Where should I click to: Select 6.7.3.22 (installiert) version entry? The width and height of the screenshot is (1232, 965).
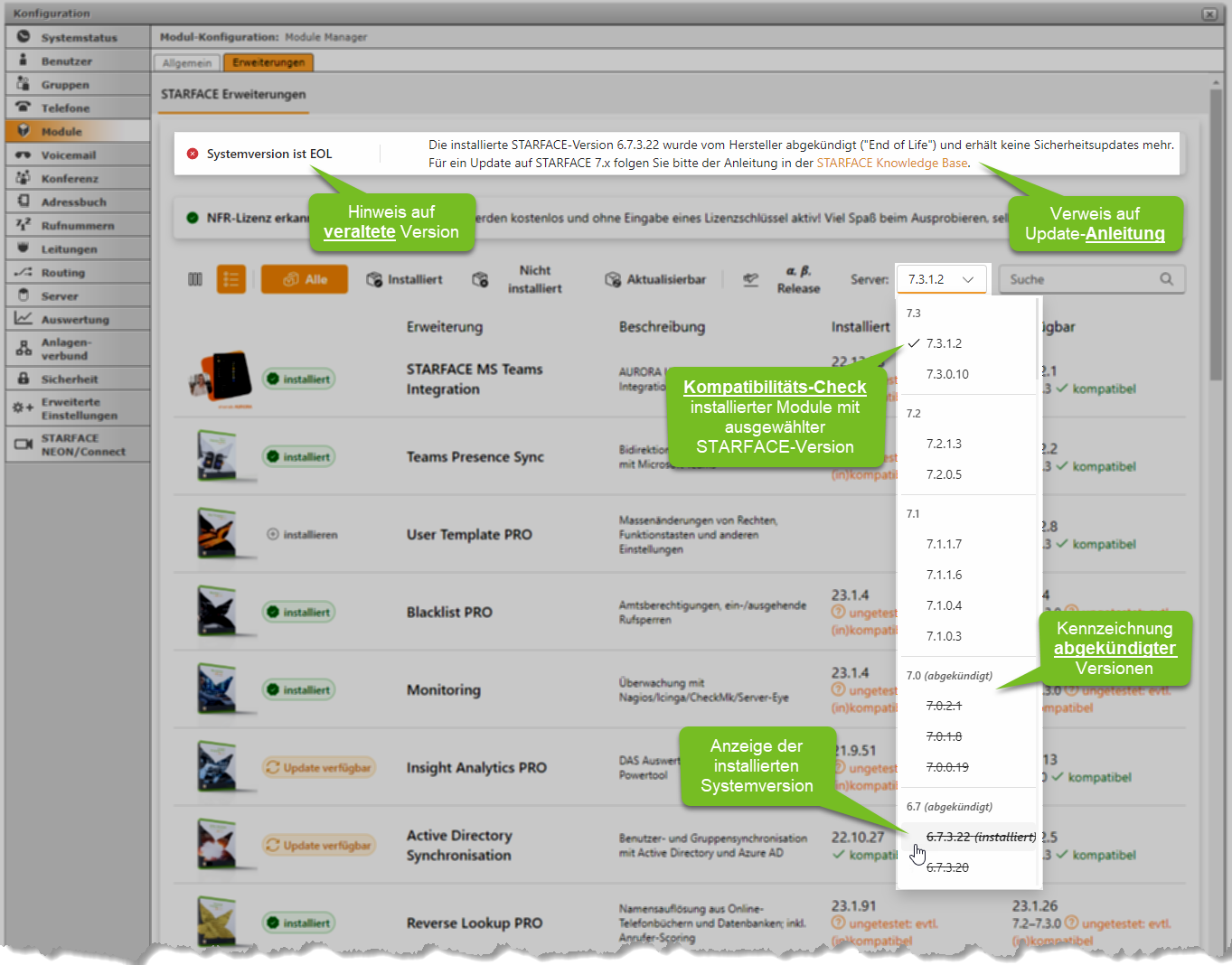968,837
